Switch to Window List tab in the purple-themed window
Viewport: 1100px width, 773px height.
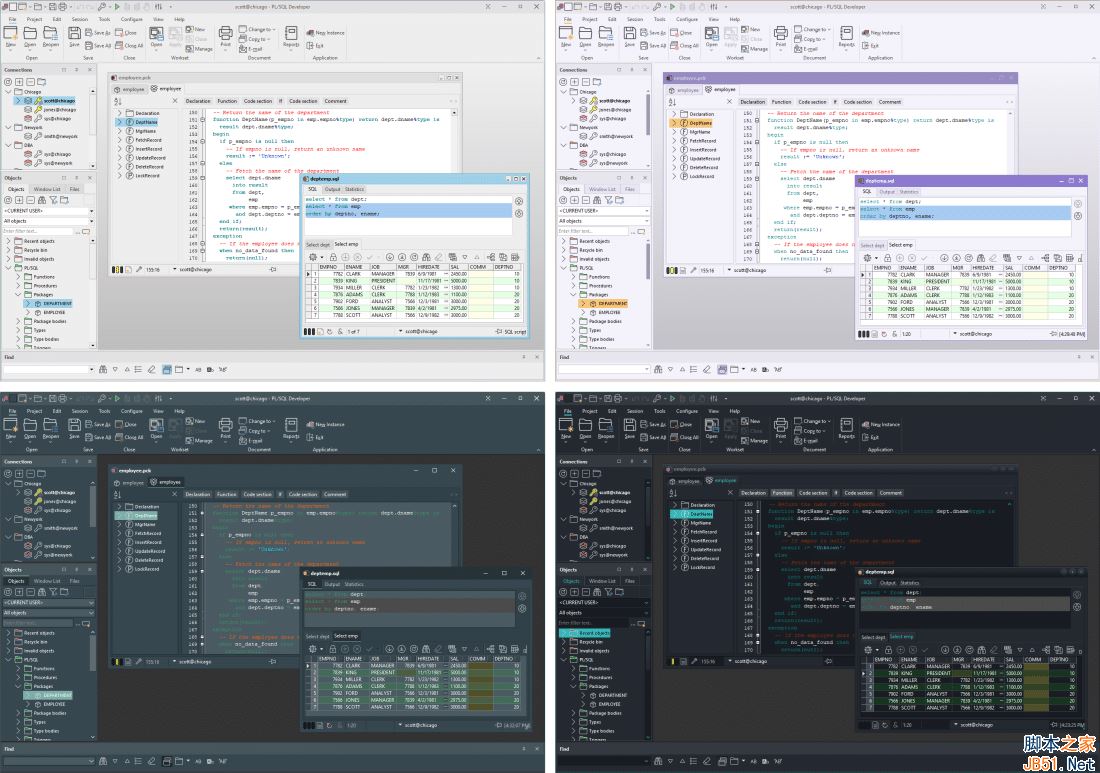(x=602, y=189)
